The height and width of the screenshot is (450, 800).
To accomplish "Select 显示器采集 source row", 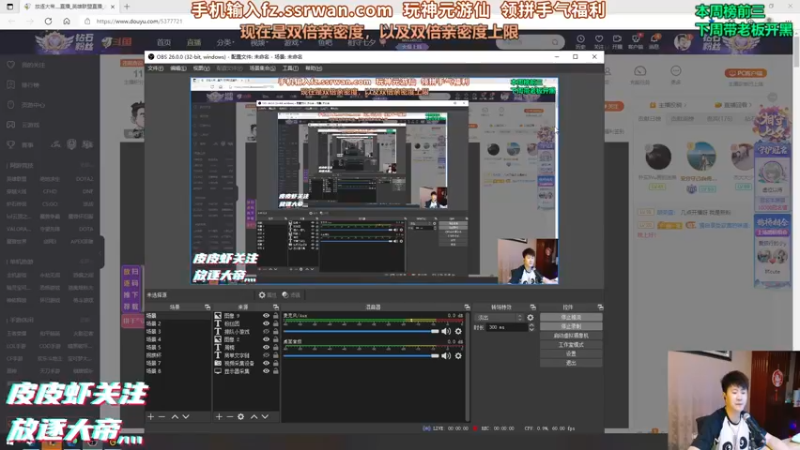I will coord(246,371).
